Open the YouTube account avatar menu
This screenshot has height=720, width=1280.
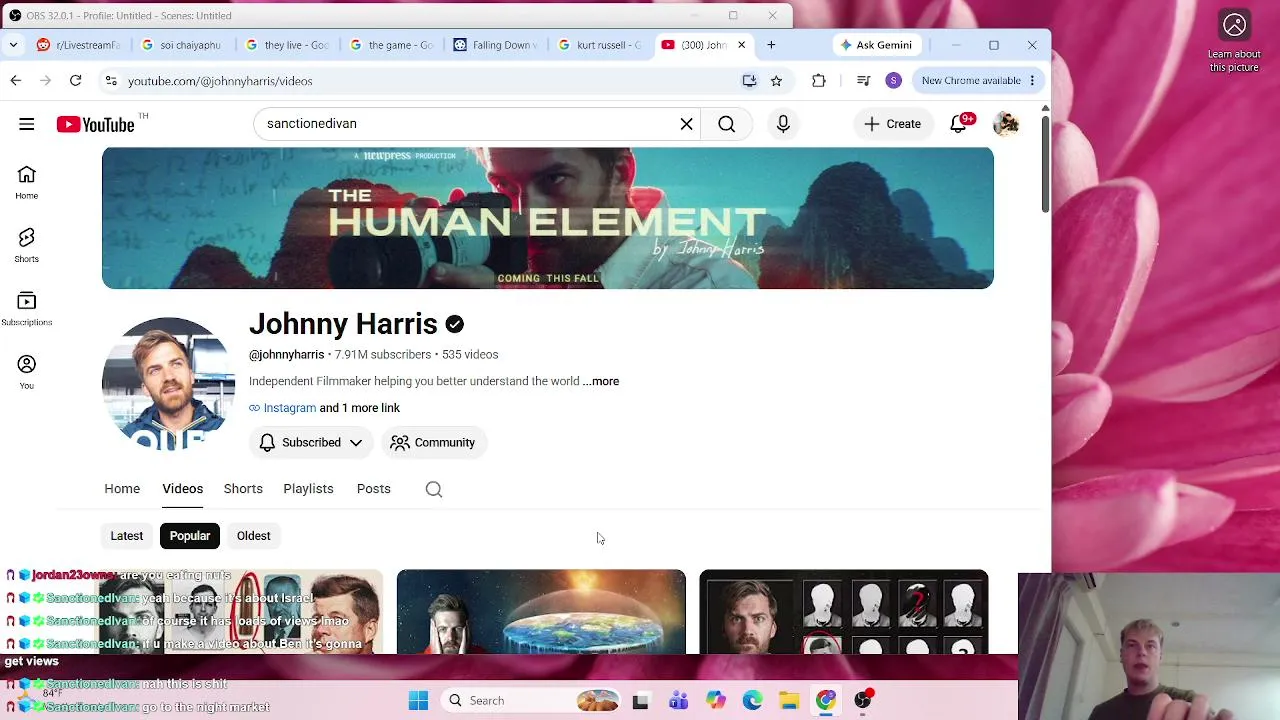(x=1006, y=124)
